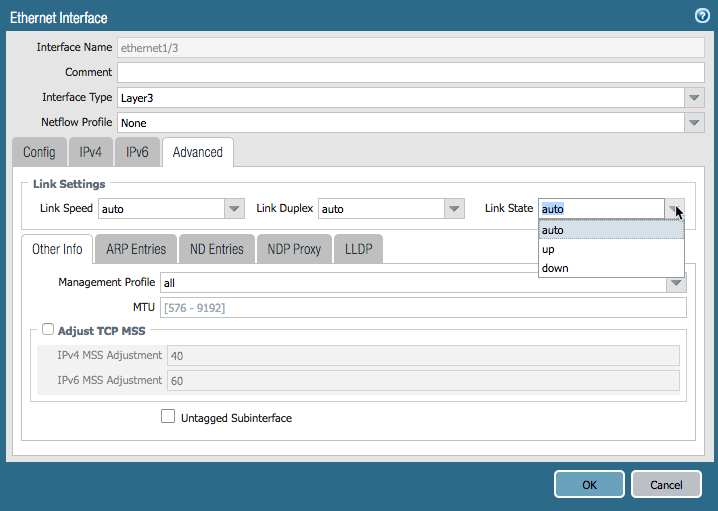This screenshot has width=718, height=511.
Task: Focus the Comment text field
Action: point(410,72)
